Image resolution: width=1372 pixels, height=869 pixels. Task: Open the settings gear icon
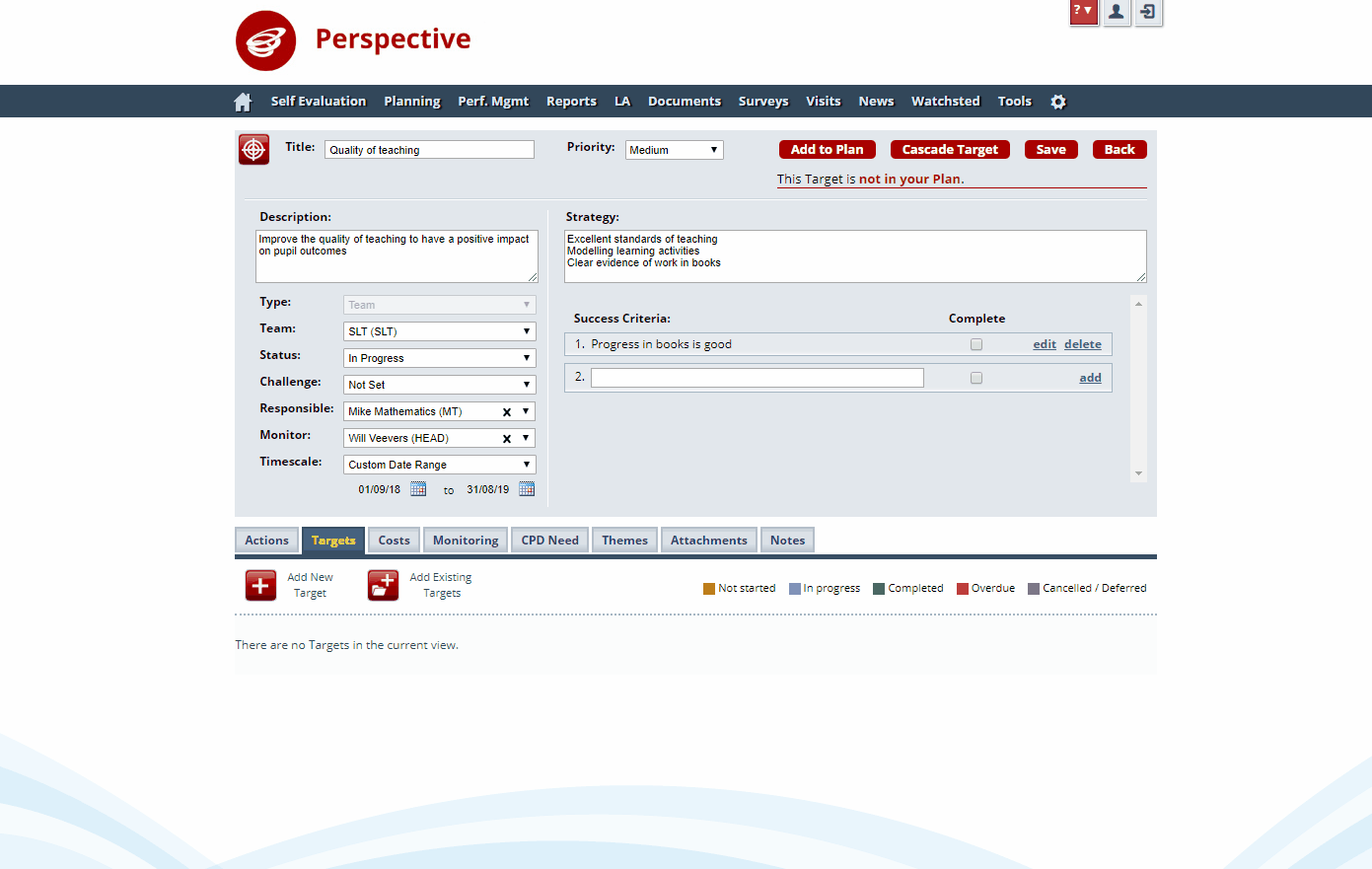[x=1058, y=102]
